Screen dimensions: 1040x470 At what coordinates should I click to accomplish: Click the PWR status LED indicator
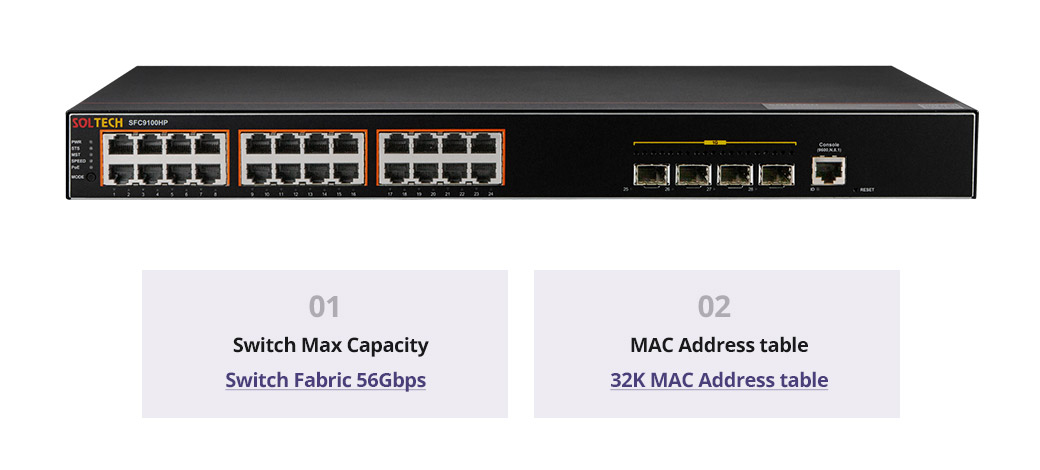[91, 142]
